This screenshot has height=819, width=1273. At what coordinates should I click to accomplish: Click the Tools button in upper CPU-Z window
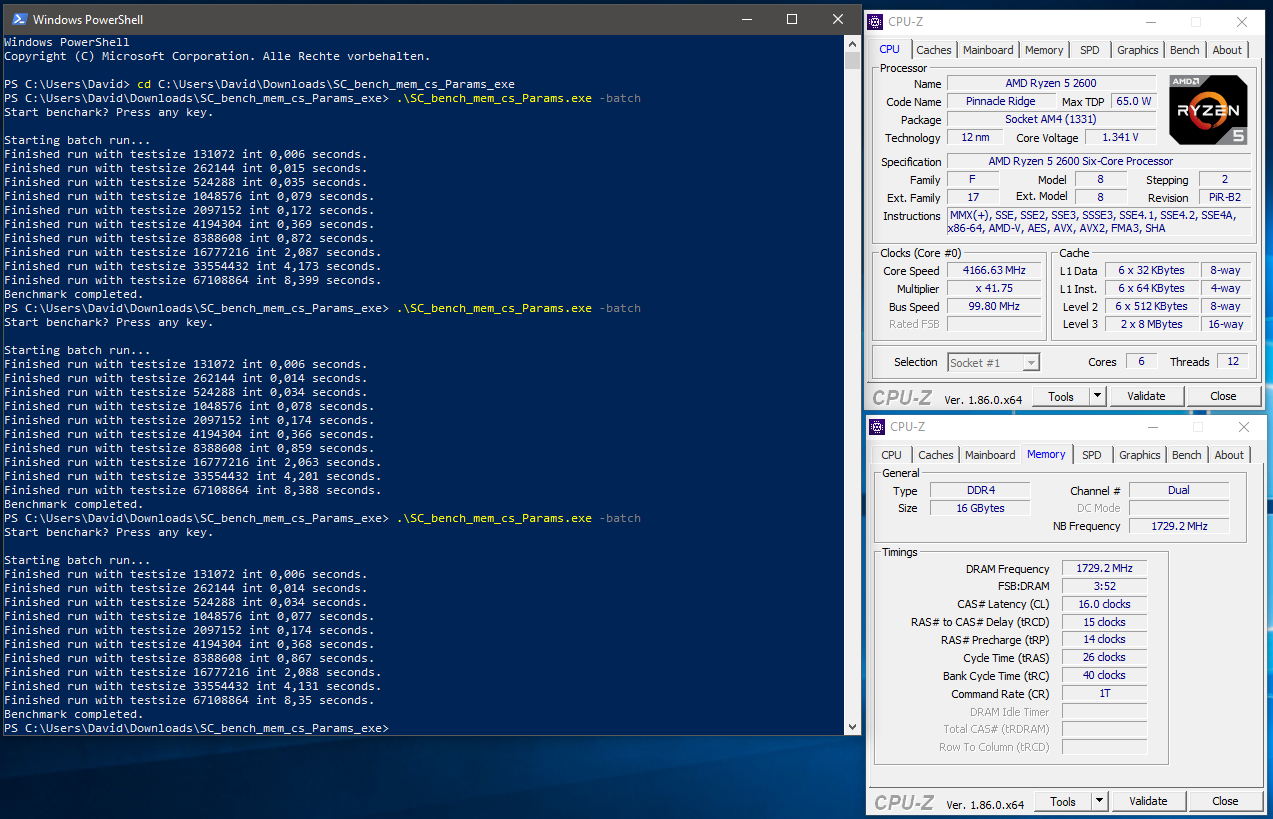click(1061, 396)
